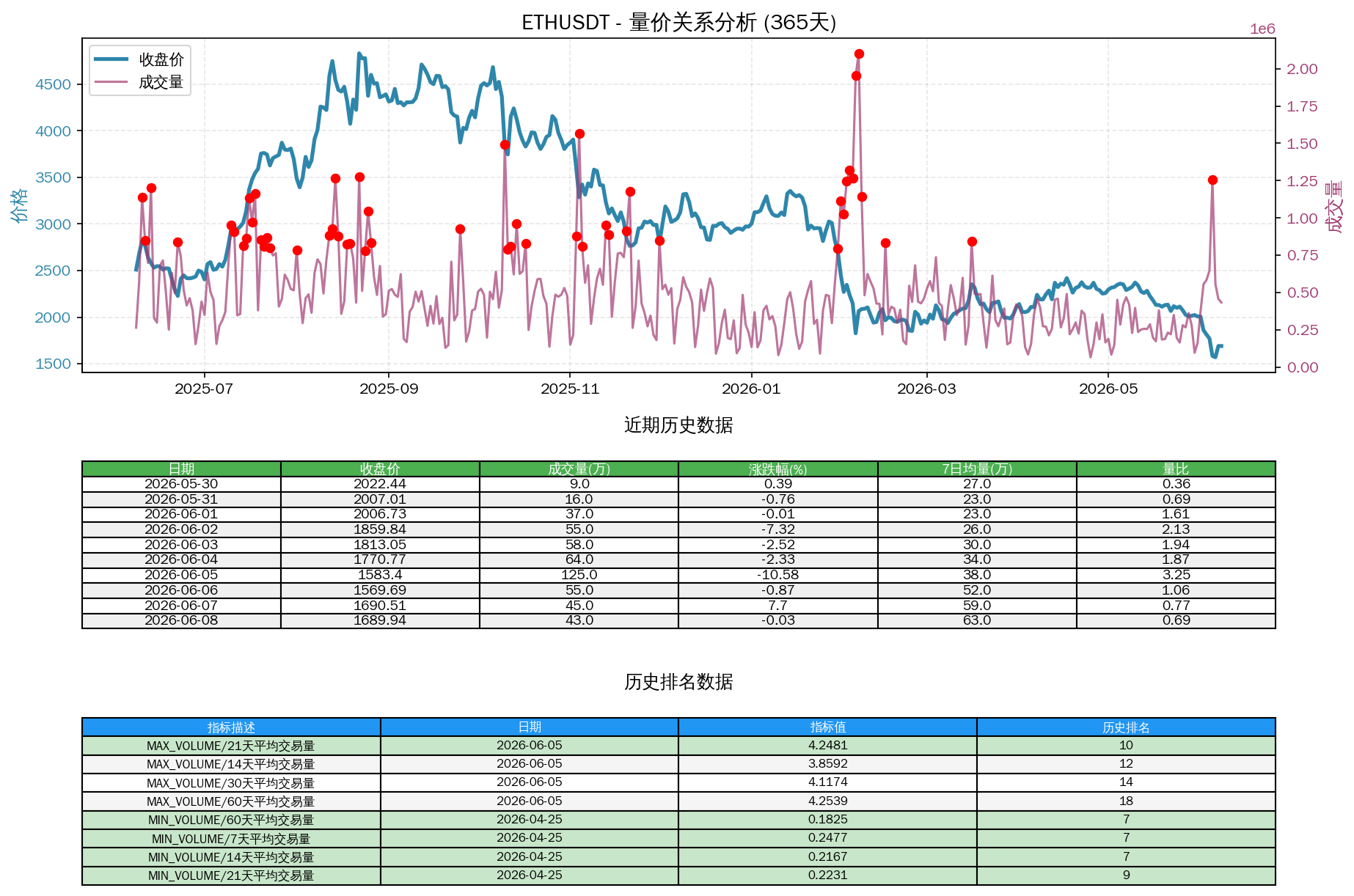Click change value -10.58
The width and height of the screenshot is (1354, 896).
click(778, 575)
